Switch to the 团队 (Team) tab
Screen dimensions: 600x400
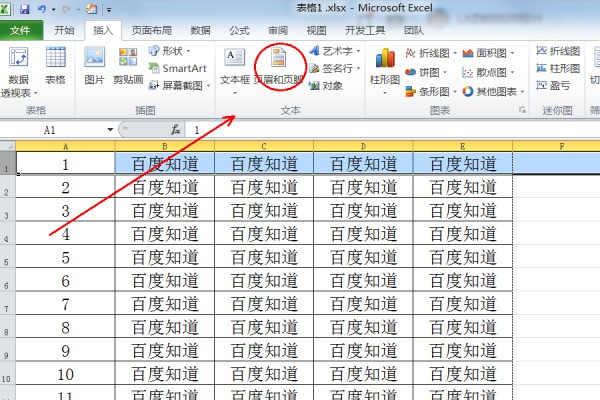tap(414, 30)
